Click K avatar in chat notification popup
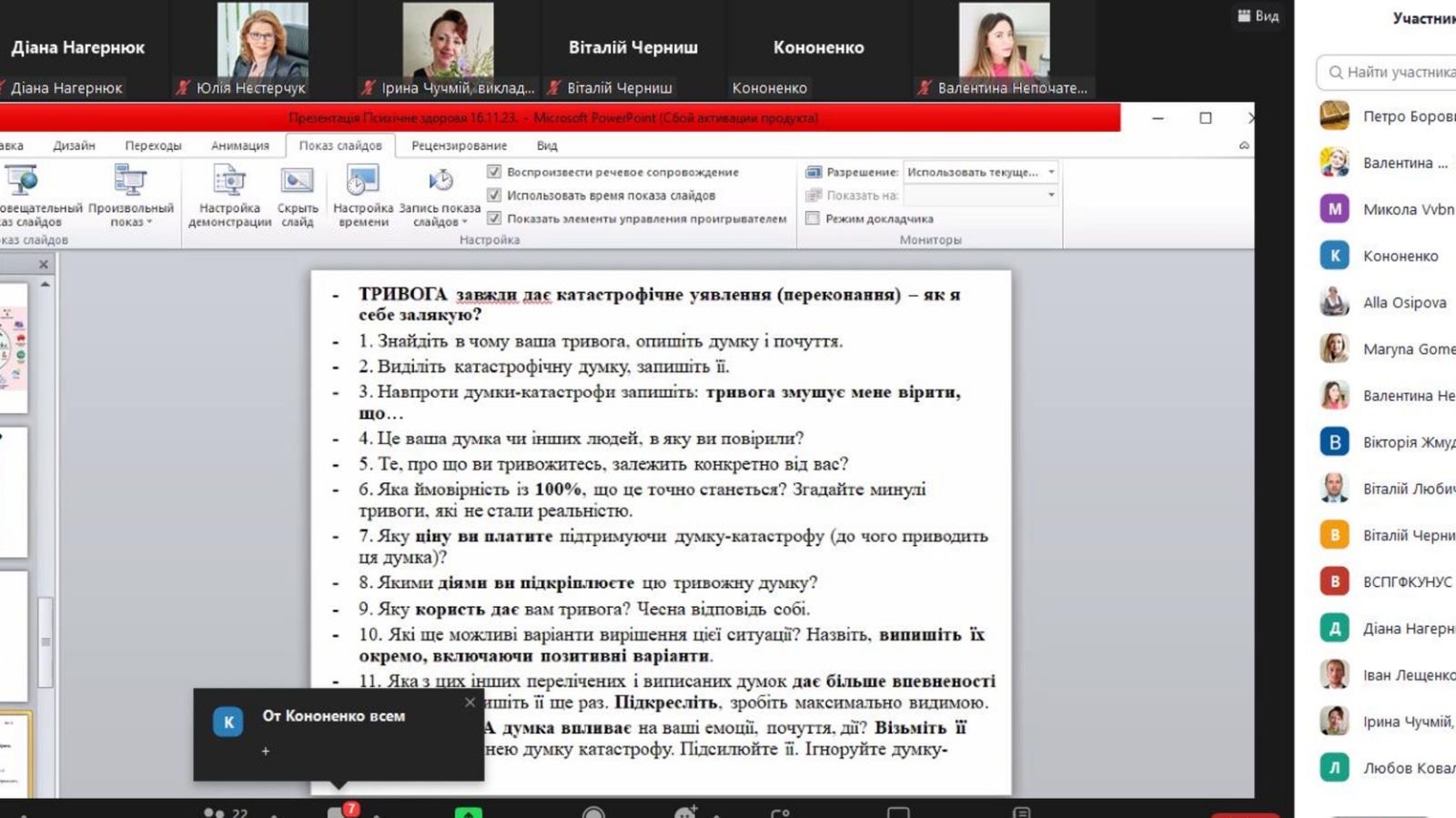The width and height of the screenshot is (1456, 818). tap(228, 722)
